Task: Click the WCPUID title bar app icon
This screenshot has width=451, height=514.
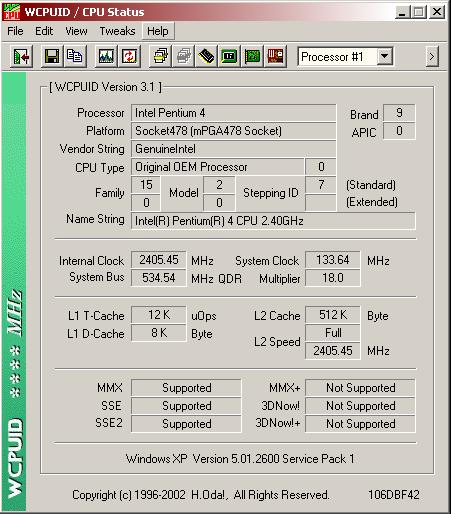Action: [x=11, y=12]
